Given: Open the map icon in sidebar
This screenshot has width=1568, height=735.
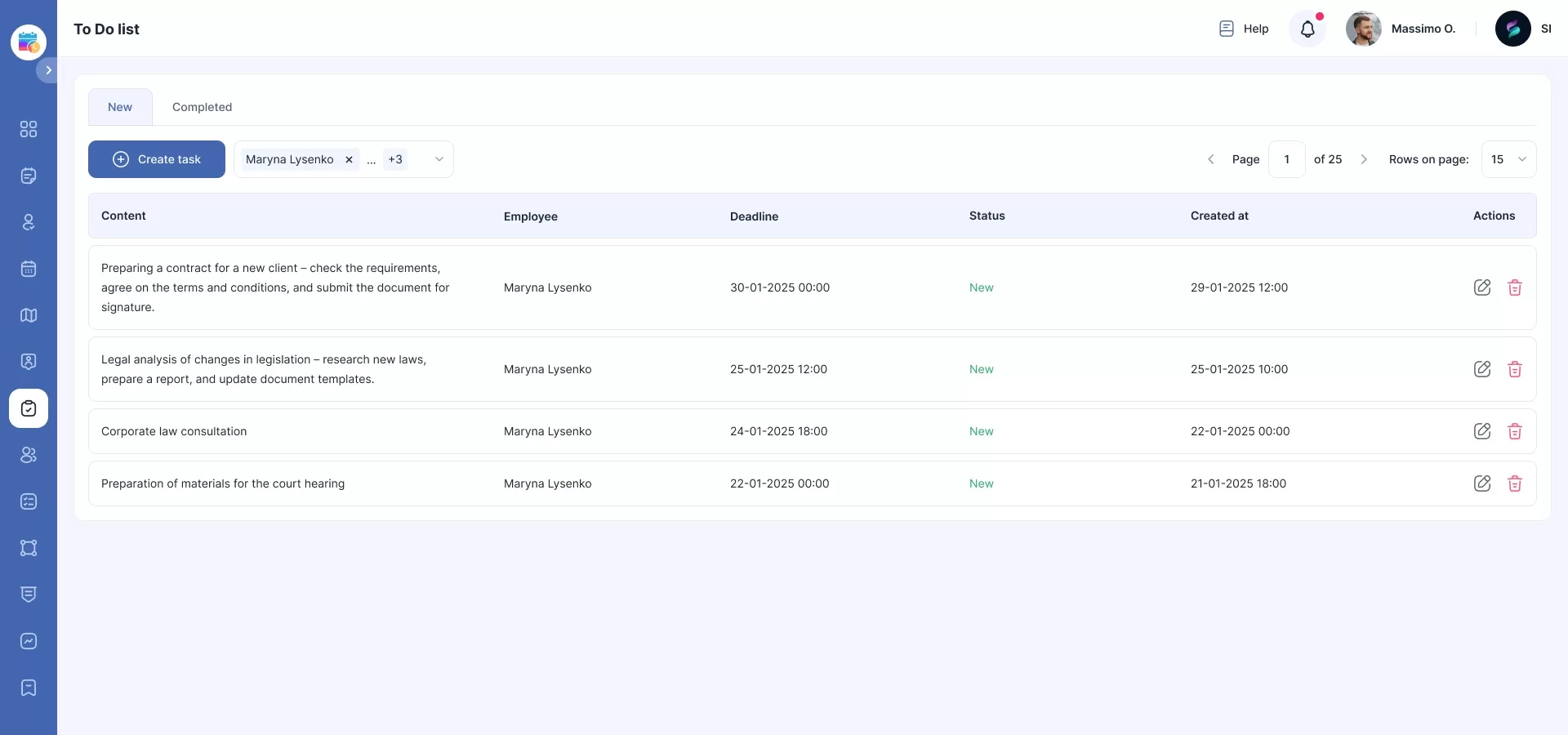Looking at the screenshot, I should (29, 315).
